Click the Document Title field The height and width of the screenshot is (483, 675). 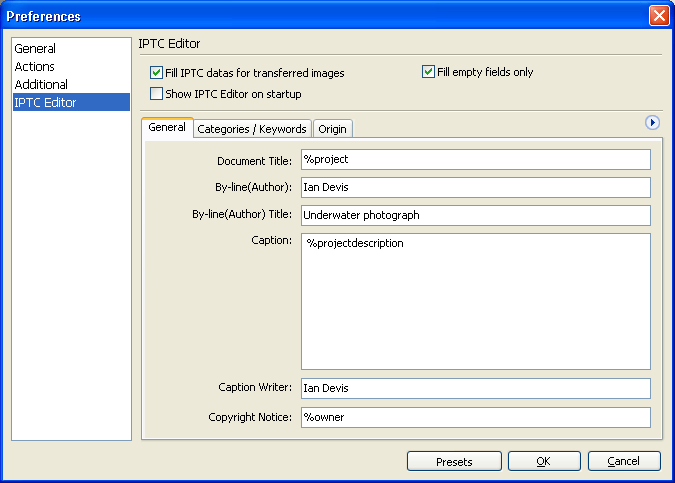pos(476,160)
